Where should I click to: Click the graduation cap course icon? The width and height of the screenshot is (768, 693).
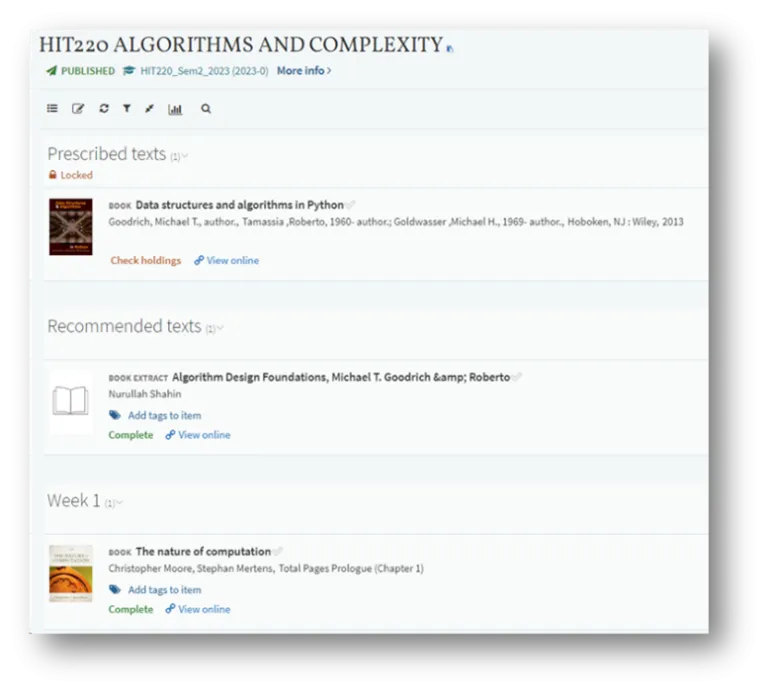(x=129, y=71)
